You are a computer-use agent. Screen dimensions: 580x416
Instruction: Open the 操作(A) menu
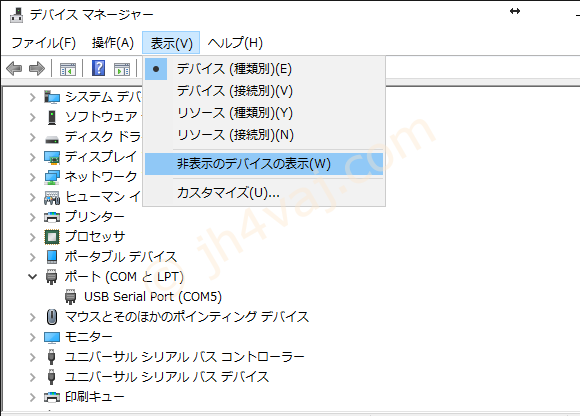(112, 43)
